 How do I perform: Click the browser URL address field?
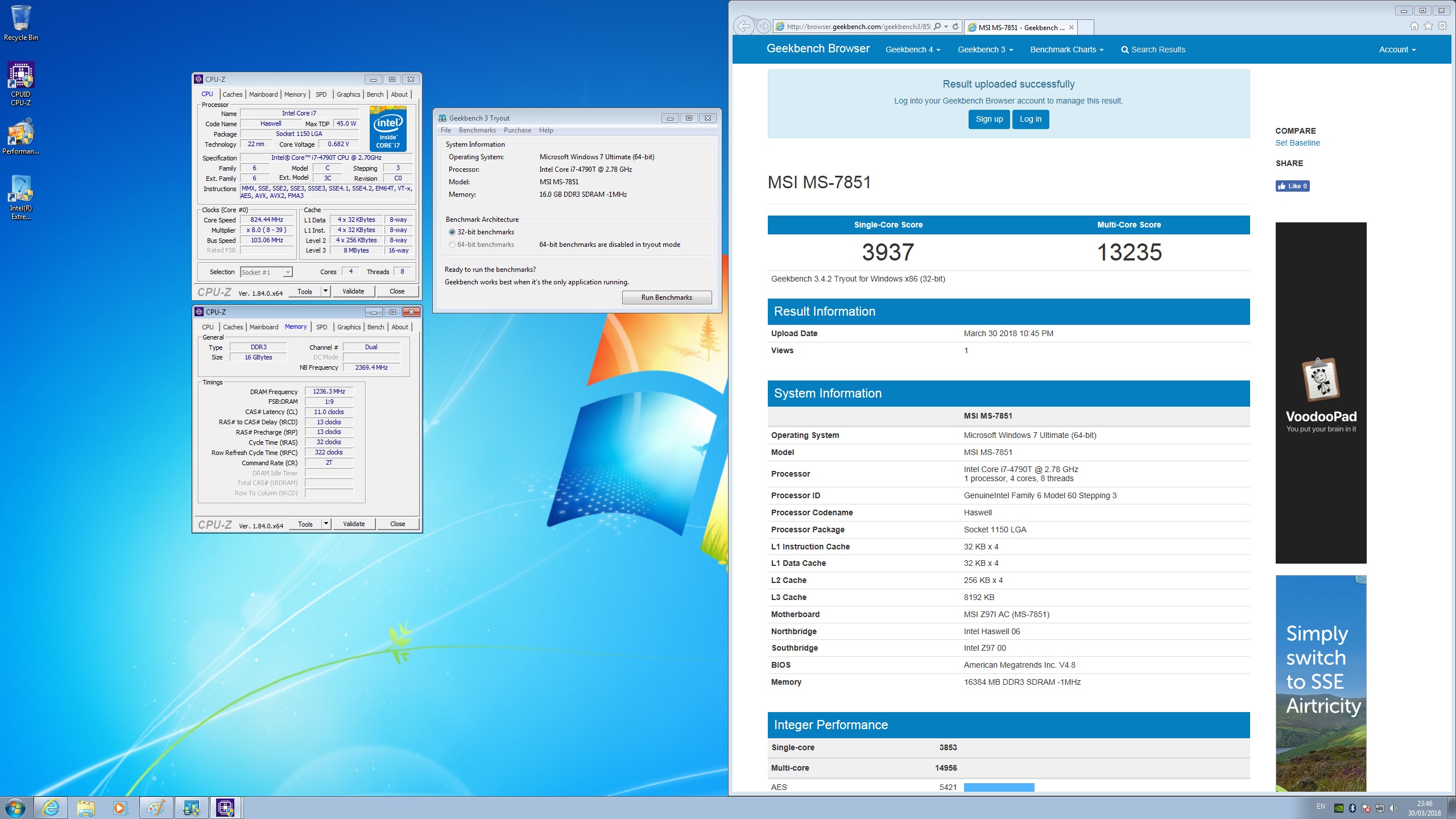point(858,26)
